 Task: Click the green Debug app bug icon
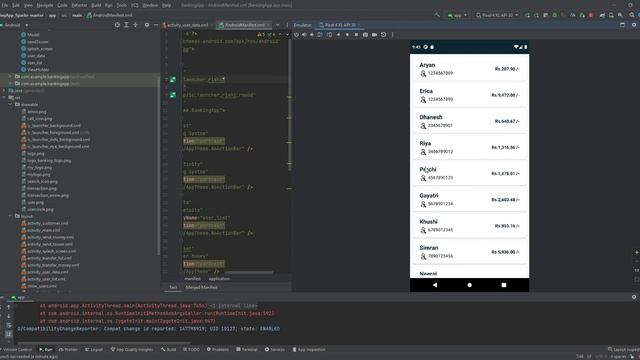[554, 15]
